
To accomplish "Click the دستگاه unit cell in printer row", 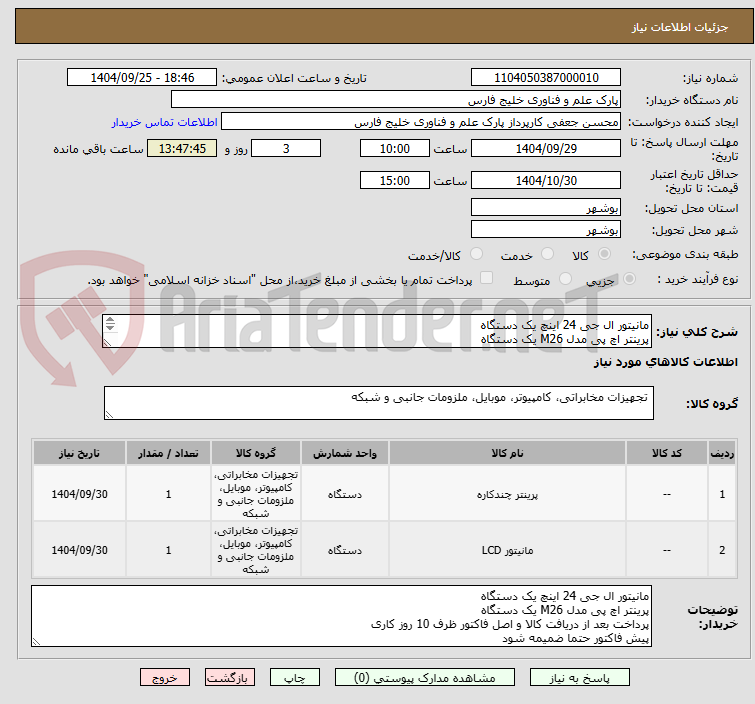I will (x=345, y=494).
